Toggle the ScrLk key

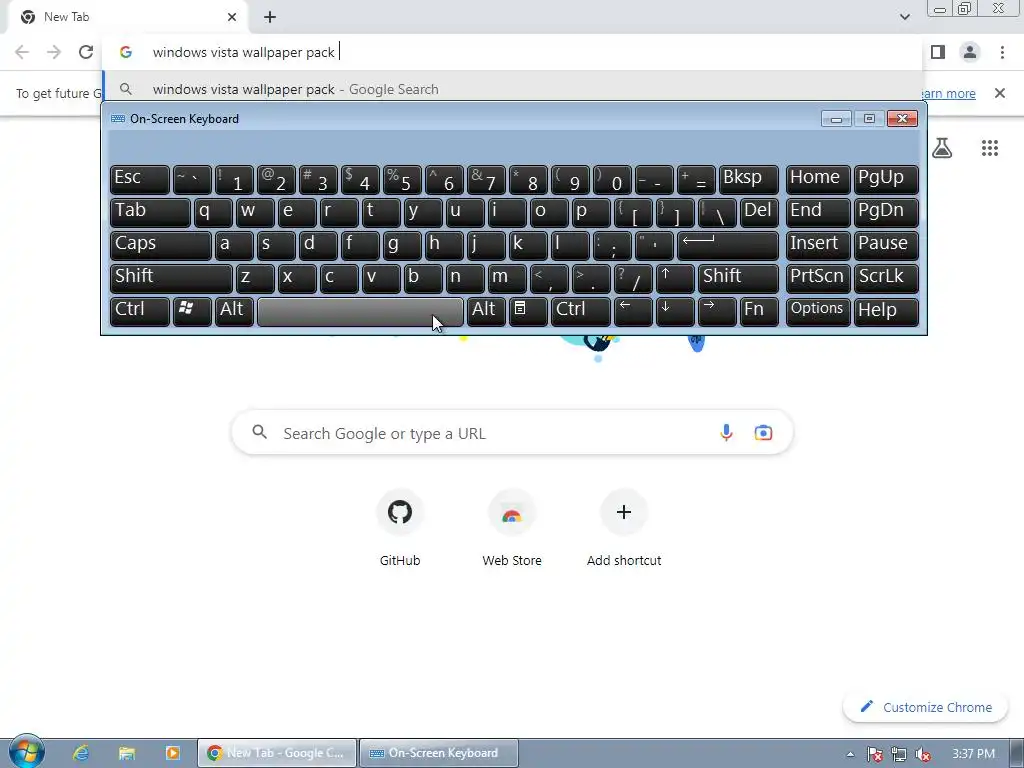tap(886, 278)
